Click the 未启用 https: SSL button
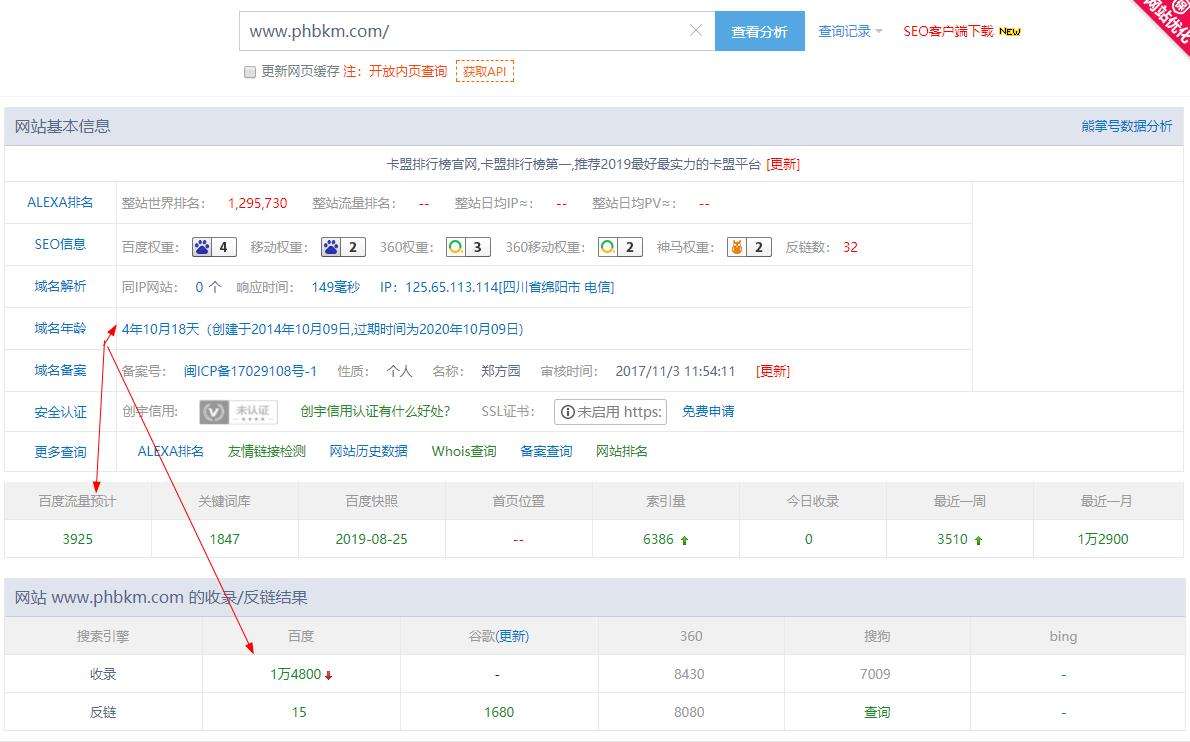 click(x=610, y=412)
